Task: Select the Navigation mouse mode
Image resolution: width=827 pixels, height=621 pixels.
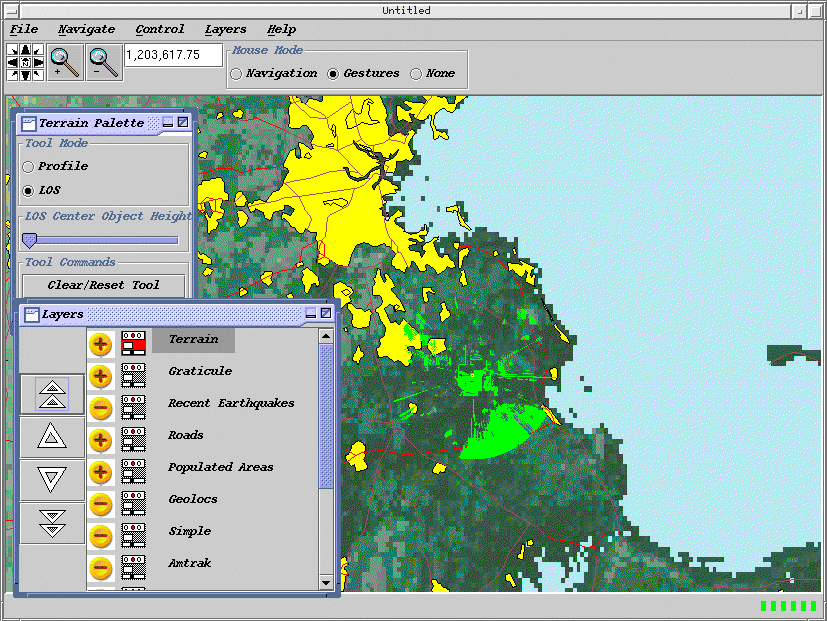Action: tap(236, 74)
